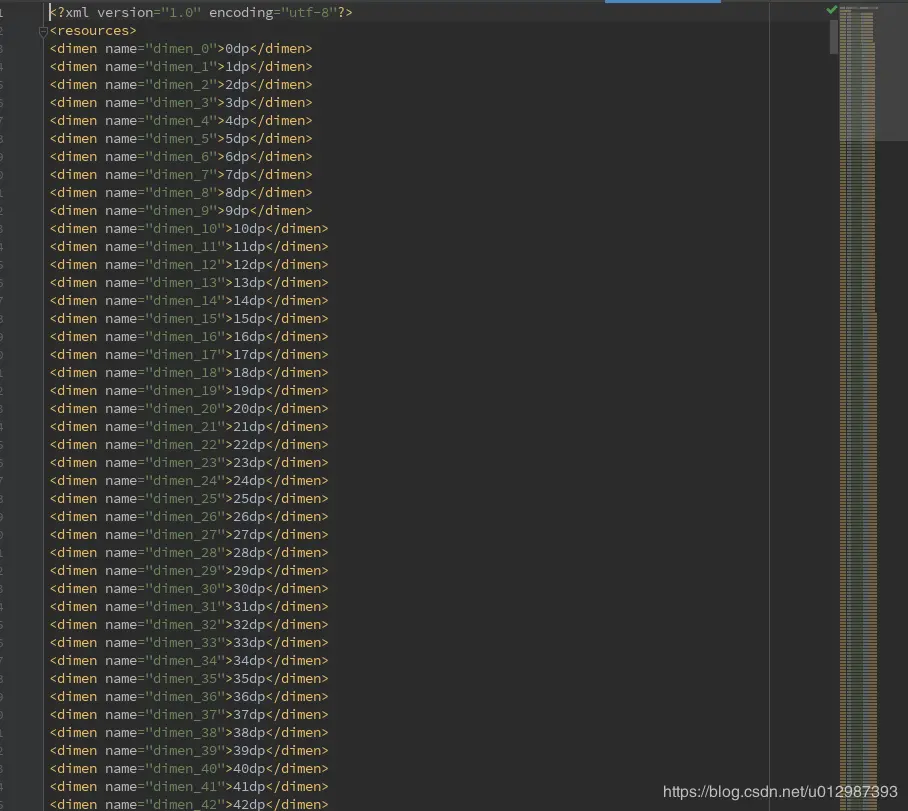Click the green inspection checkmark icon
The width and height of the screenshot is (908, 811).
832,9
